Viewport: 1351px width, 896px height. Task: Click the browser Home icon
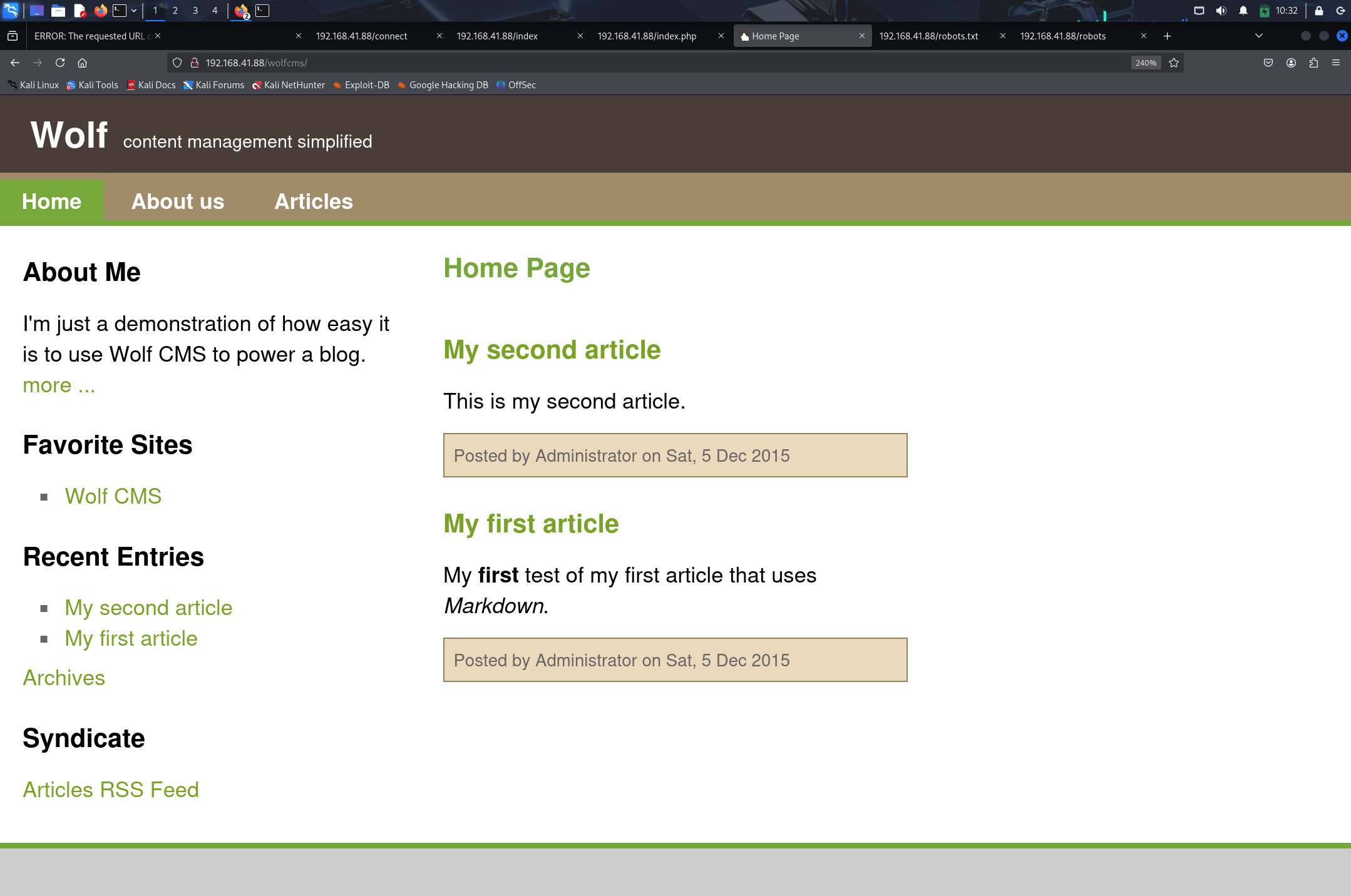point(82,63)
